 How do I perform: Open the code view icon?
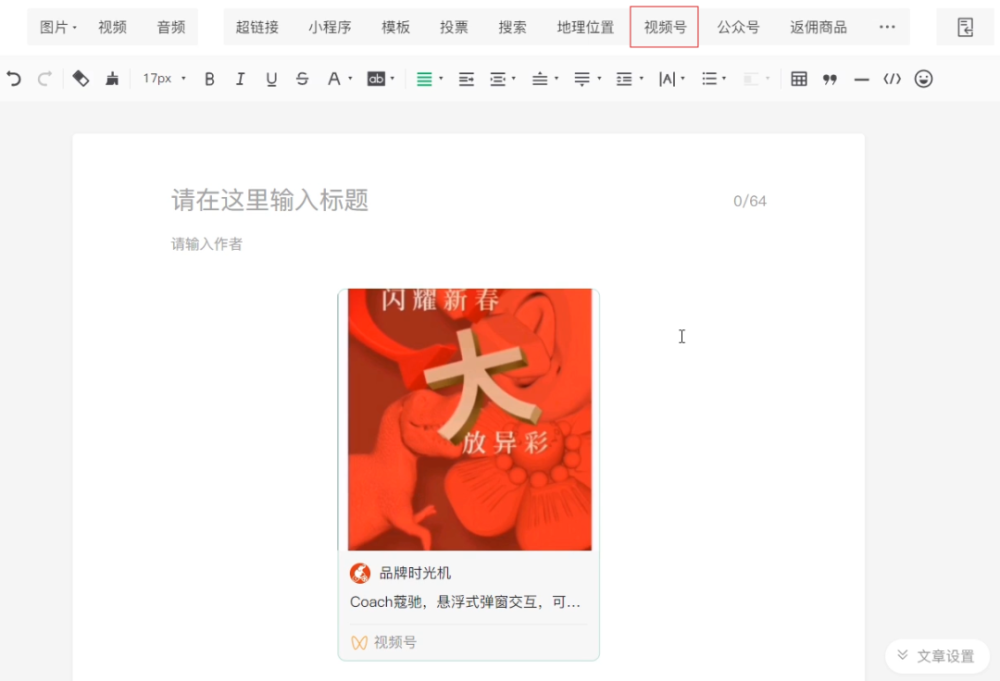[892, 79]
